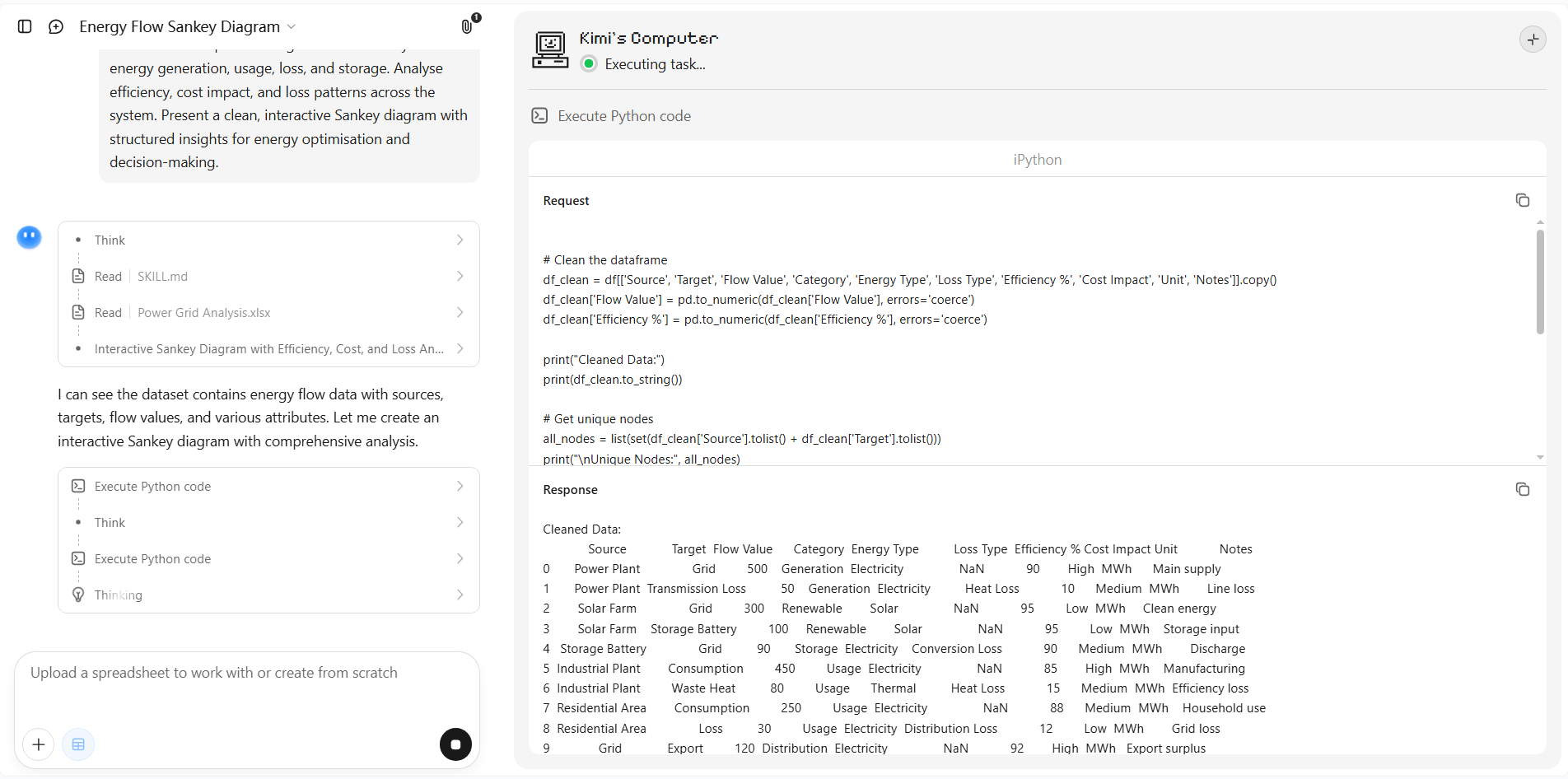Open the attachments paperclip icon
1568x779 pixels.
[467, 26]
